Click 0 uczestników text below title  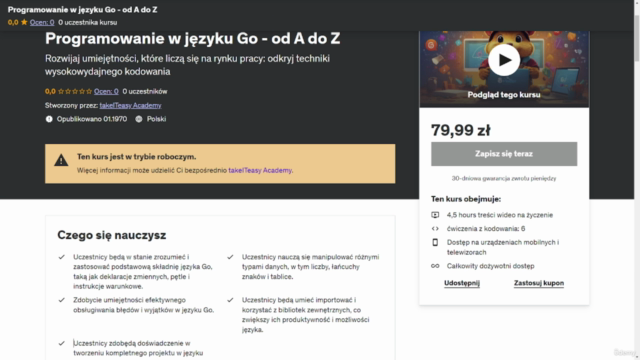tap(145, 91)
